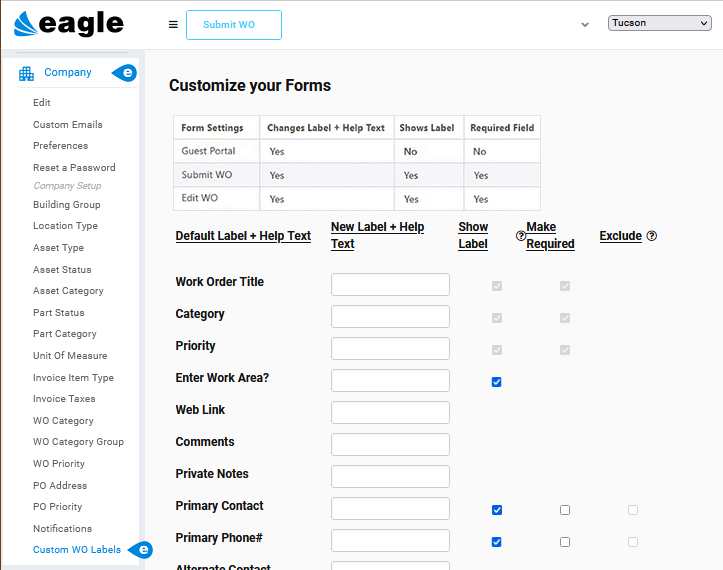Screen dimensions: 723x570
Task: Uncheck Show Label for Enter Work Area
Action: coord(497,382)
